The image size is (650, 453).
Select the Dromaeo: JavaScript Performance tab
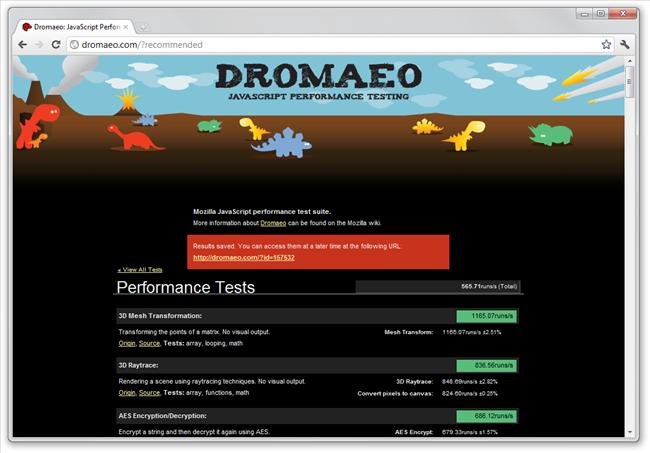coord(75,27)
